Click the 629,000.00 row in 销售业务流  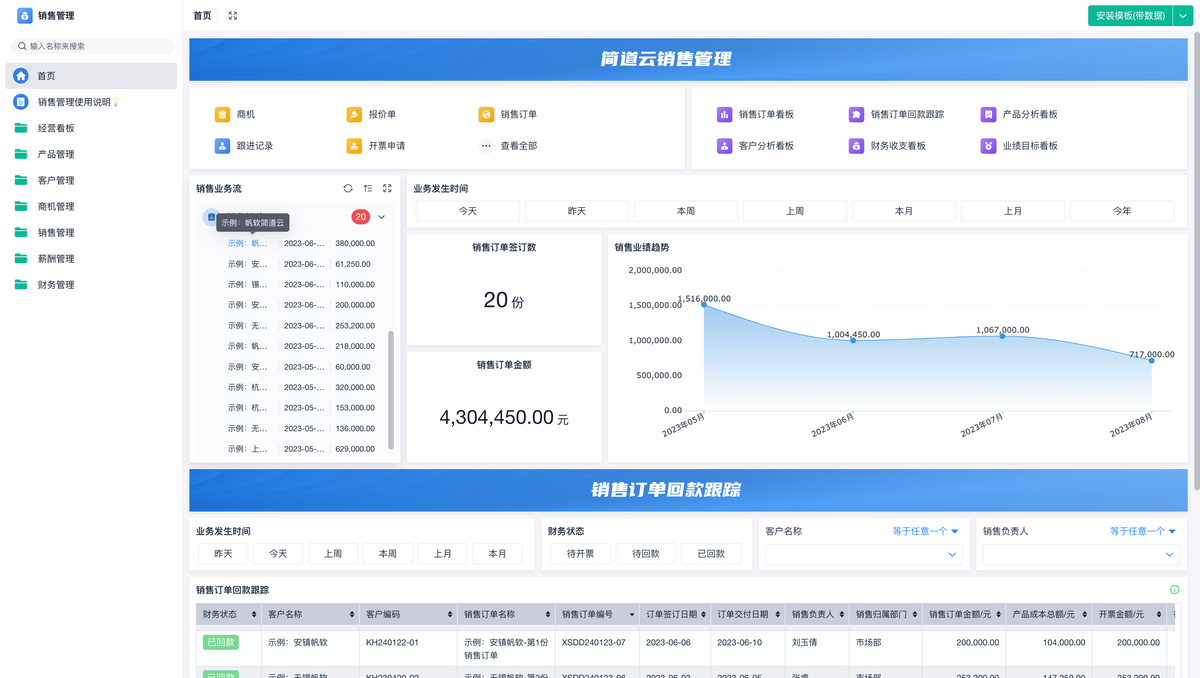pos(300,449)
